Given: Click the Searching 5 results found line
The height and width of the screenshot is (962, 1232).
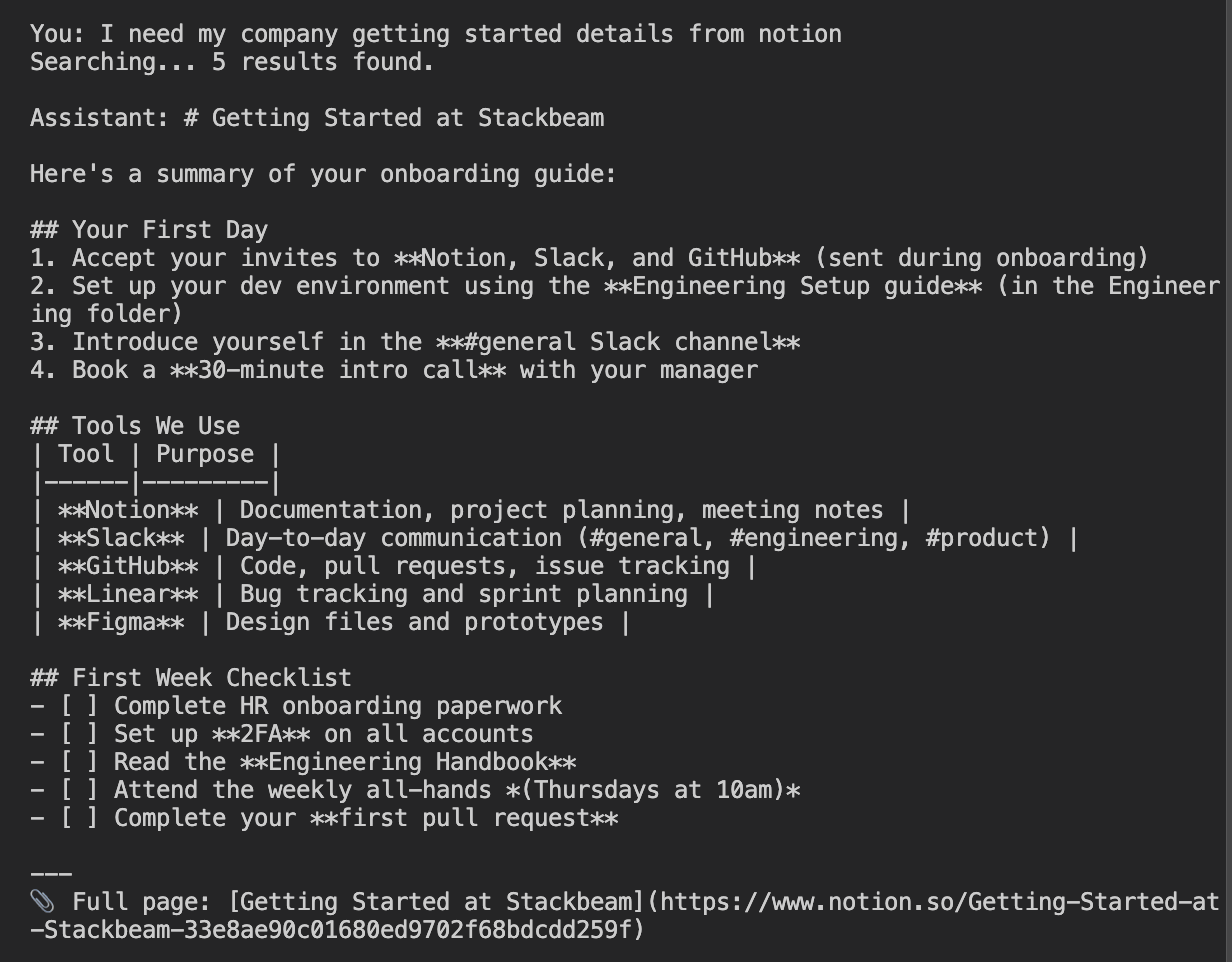Looking at the screenshot, I should pyautogui.click(x=232, y=62).
